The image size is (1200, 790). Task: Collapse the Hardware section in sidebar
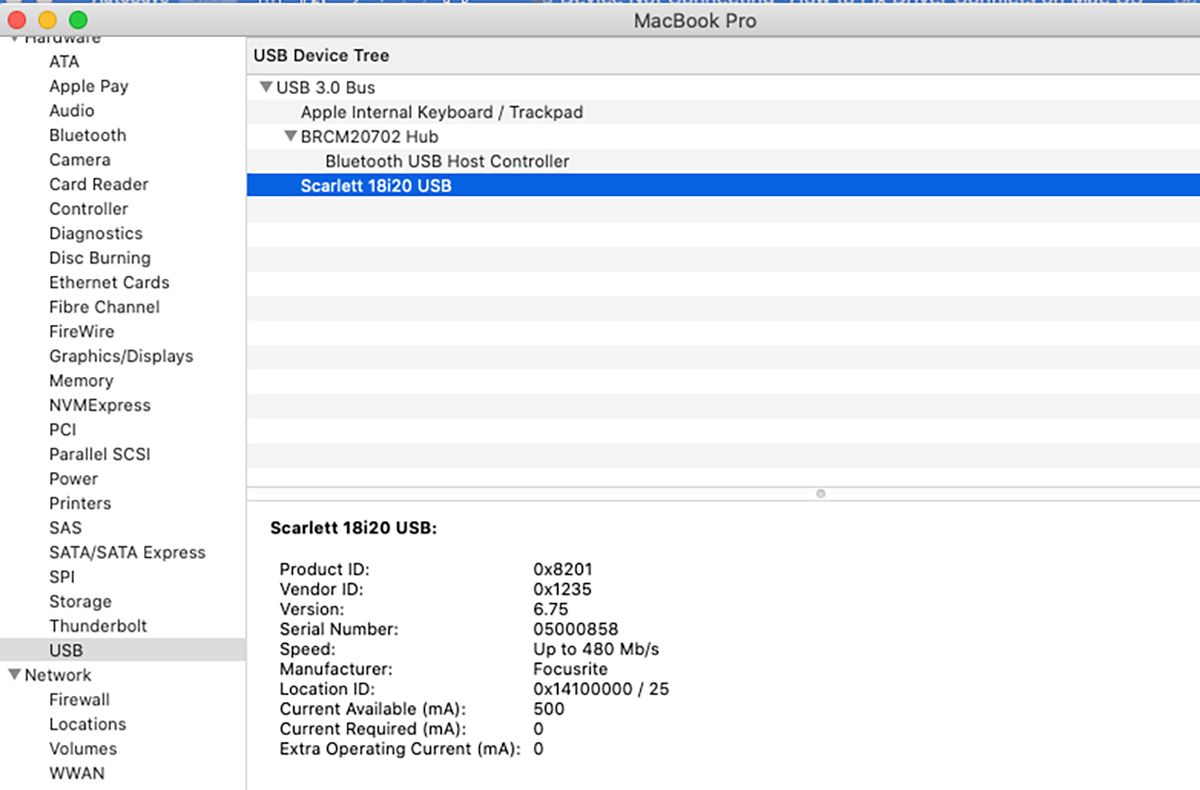click(14, 37)
